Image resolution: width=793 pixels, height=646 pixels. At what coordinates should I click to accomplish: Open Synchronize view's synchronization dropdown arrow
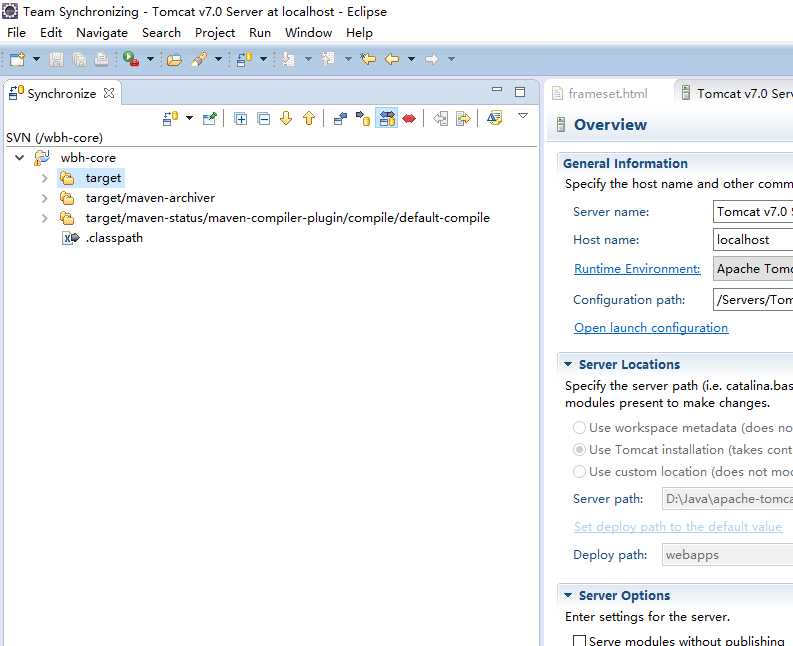click(189, 118)
